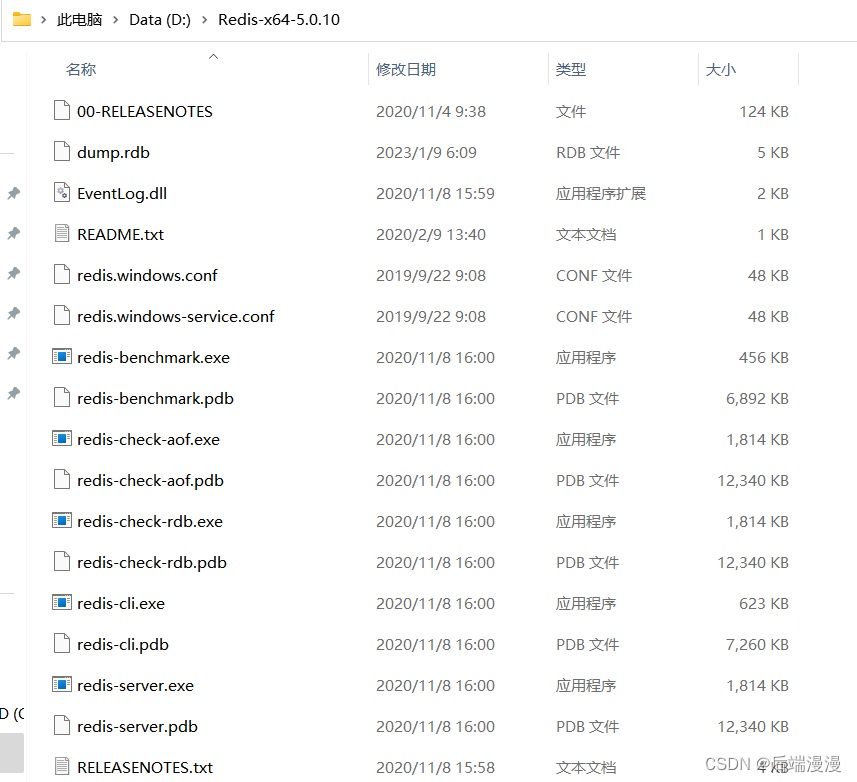The width and height of the screenshot is (857, 782).
Task: Select the 00-RELEASENOTES file icon
Action: click(x=62, y=110)
